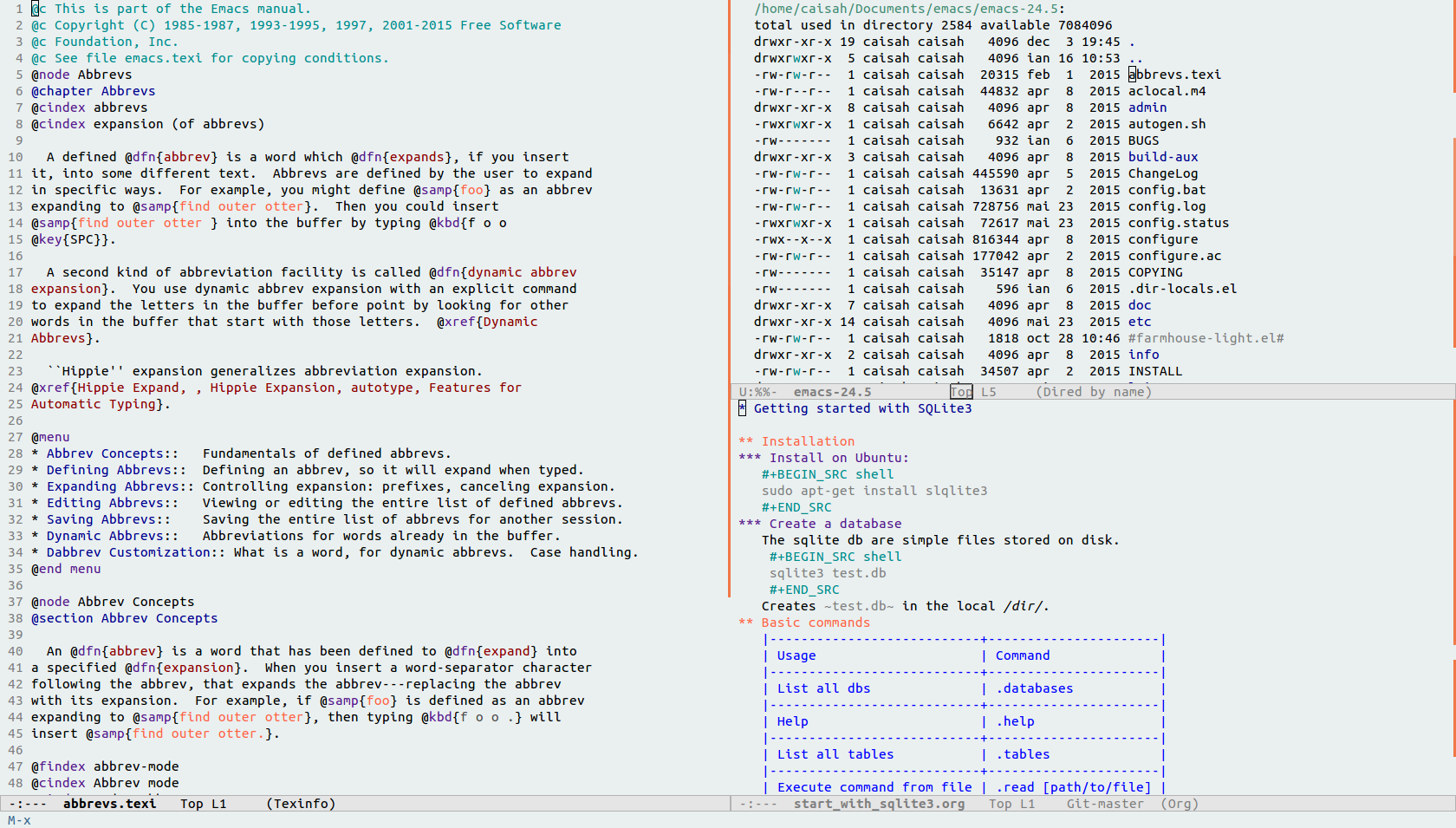
Task: Click the '(Org)' major mode indicator
Action: [x=1179, y=804]
